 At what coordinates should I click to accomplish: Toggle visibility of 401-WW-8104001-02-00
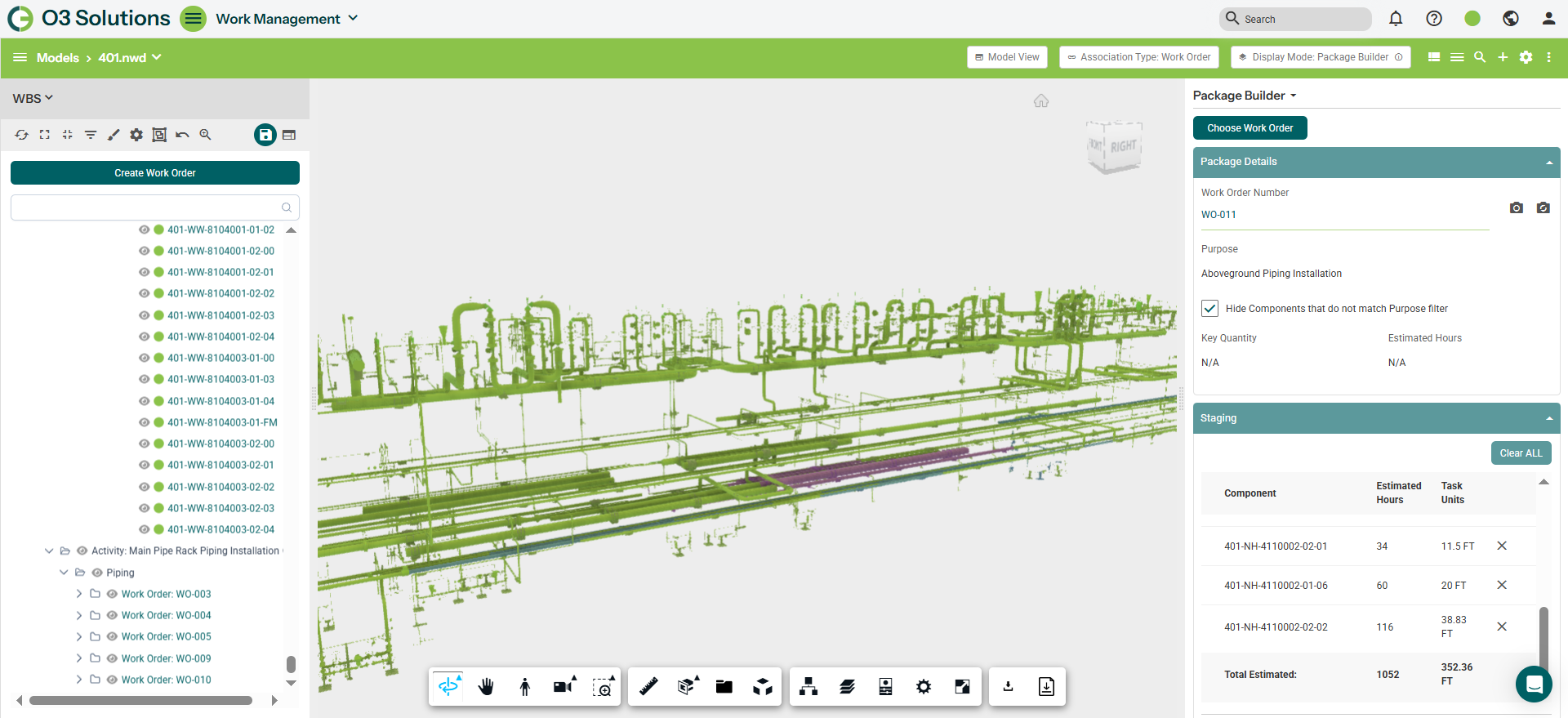tap(145, 251)
